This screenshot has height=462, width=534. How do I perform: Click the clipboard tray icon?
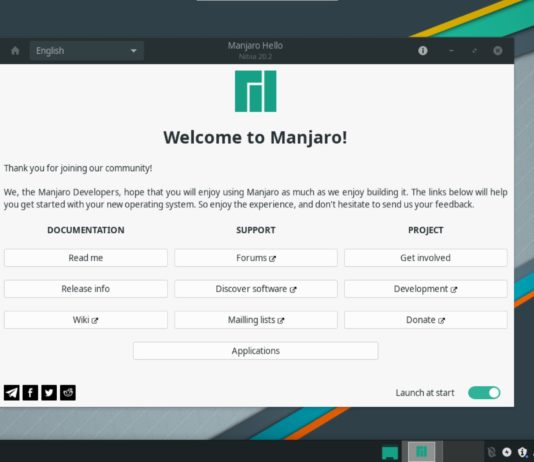pos(491,452)
